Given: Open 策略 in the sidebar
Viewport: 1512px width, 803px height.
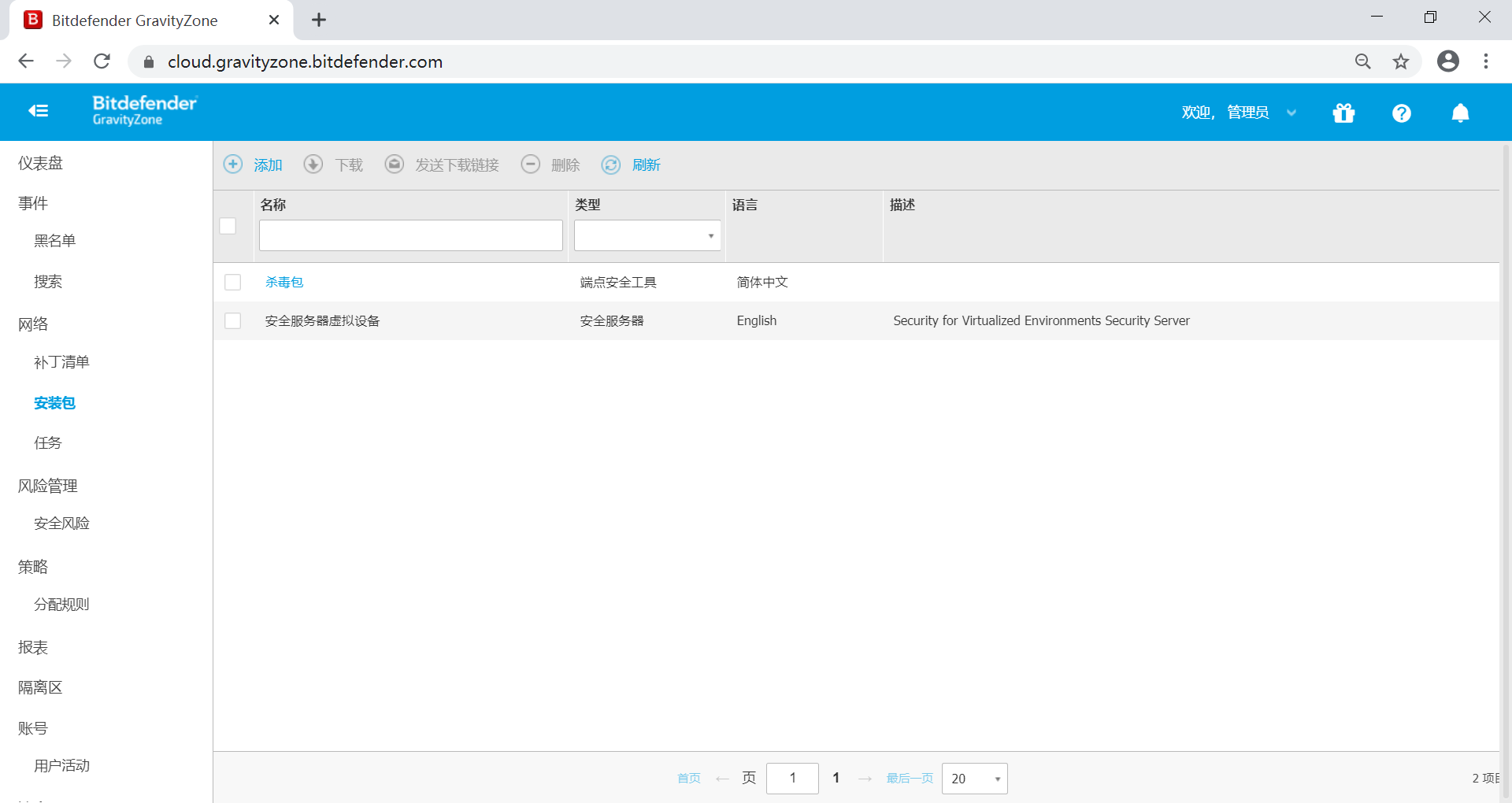Looking at the screenshot, I should (x=33, y=567).
